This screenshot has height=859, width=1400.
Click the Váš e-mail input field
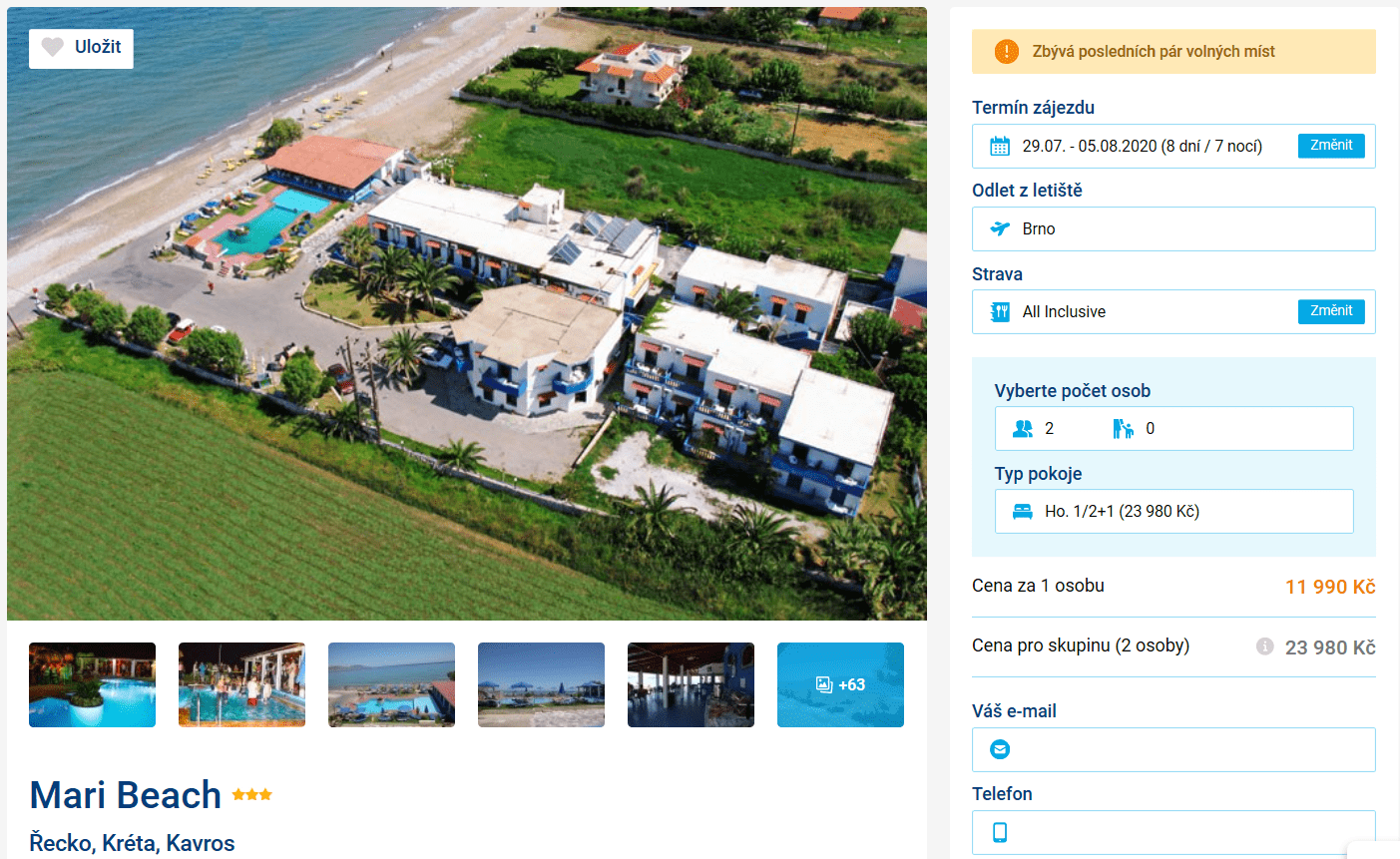click(x=1173, y=749)
